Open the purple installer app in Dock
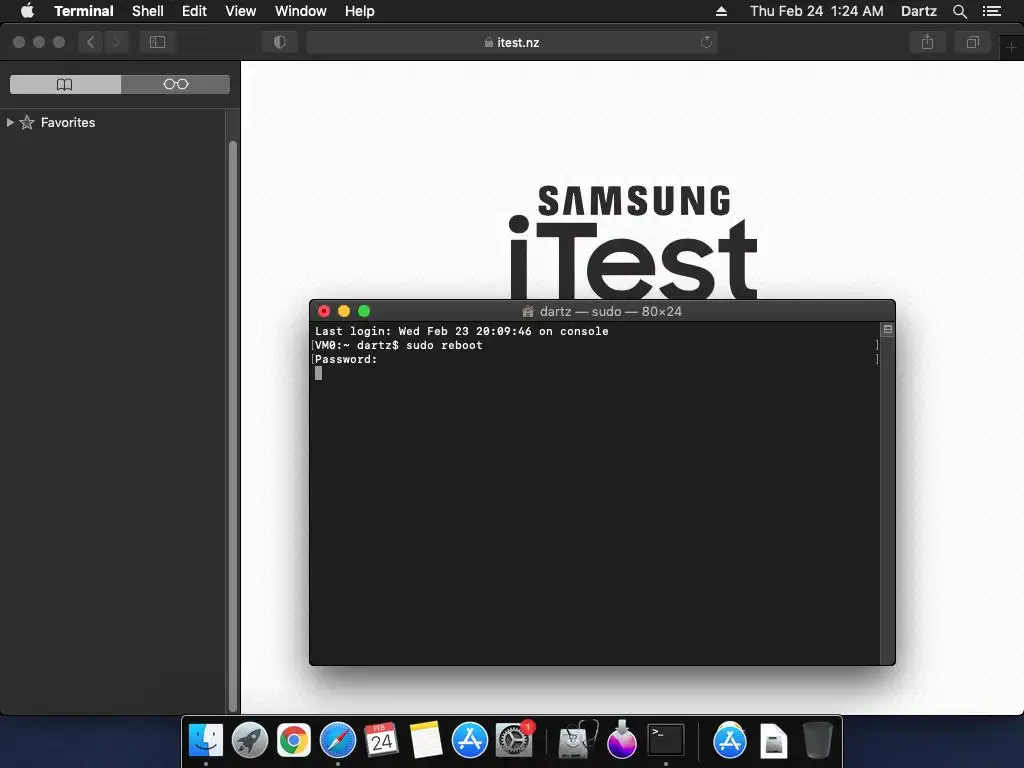Image resolution: width=1024 pixels, height=768 pixels. coord(622,740)
